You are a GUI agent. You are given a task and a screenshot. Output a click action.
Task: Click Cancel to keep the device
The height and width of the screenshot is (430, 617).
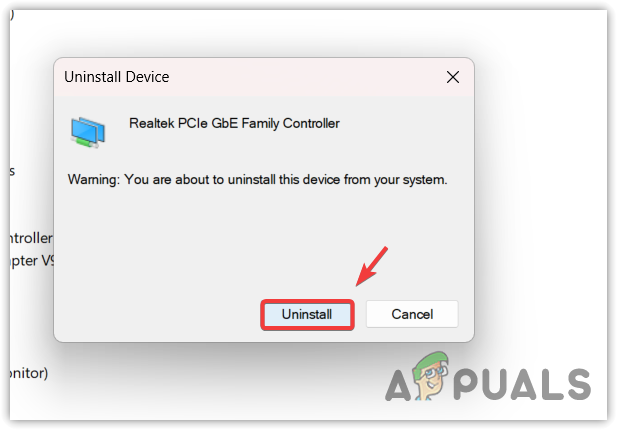412,314
